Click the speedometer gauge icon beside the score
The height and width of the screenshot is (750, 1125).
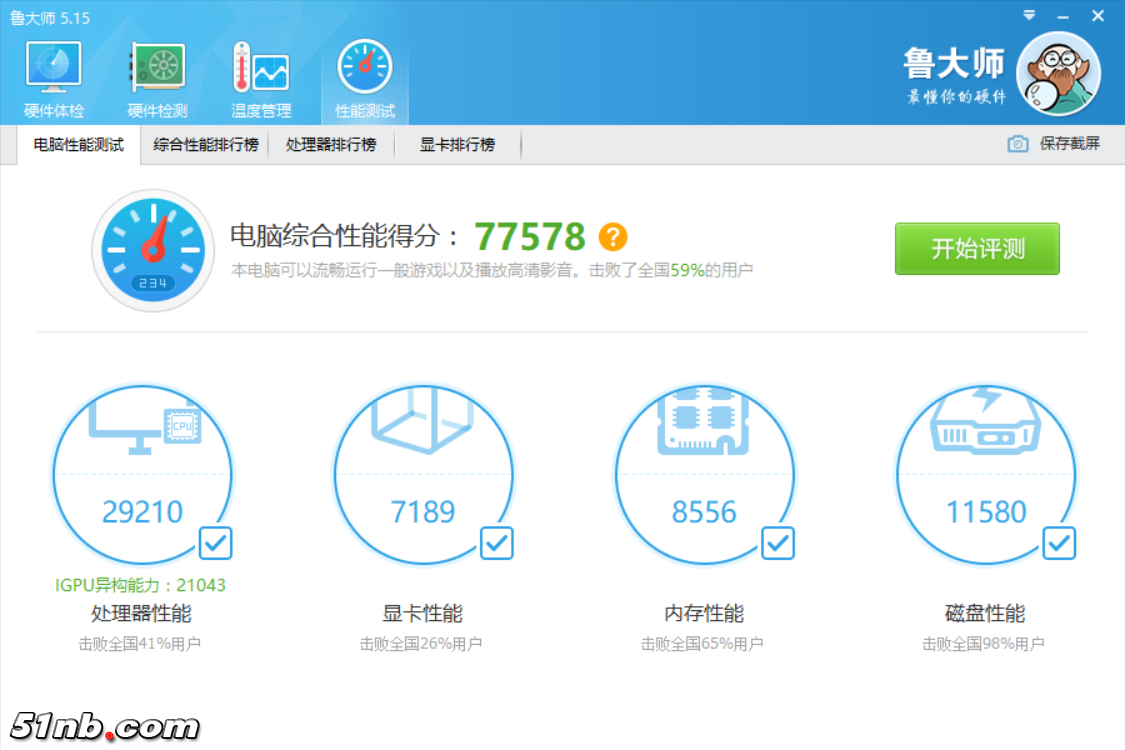152,250
